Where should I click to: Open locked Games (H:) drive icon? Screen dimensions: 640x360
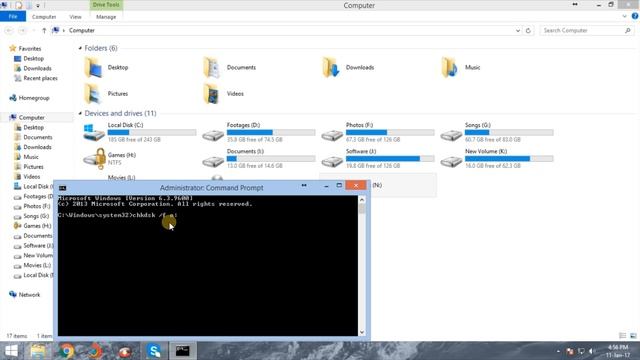point(95,159)
